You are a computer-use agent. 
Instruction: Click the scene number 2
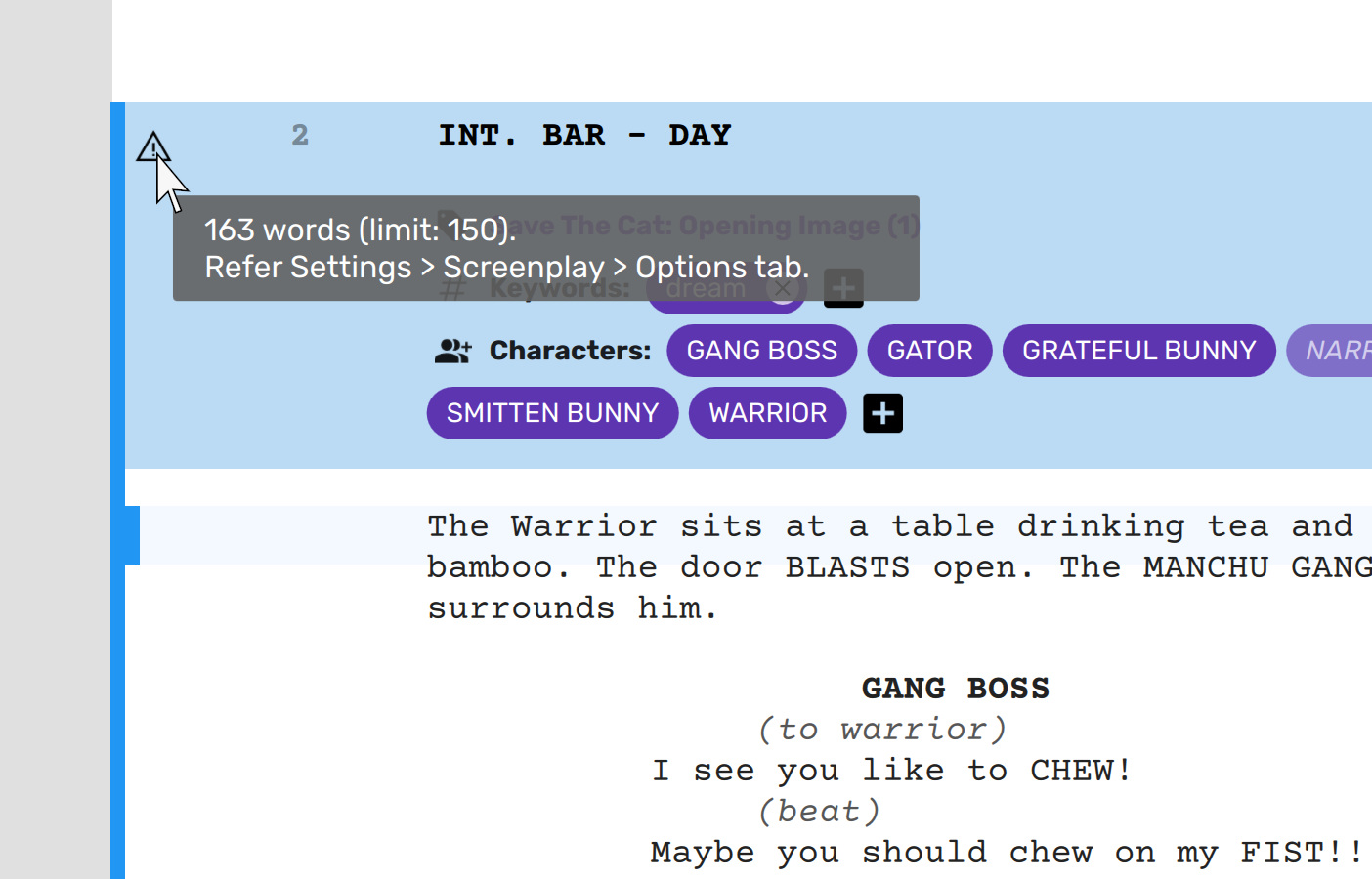click(x=300, y=135)
